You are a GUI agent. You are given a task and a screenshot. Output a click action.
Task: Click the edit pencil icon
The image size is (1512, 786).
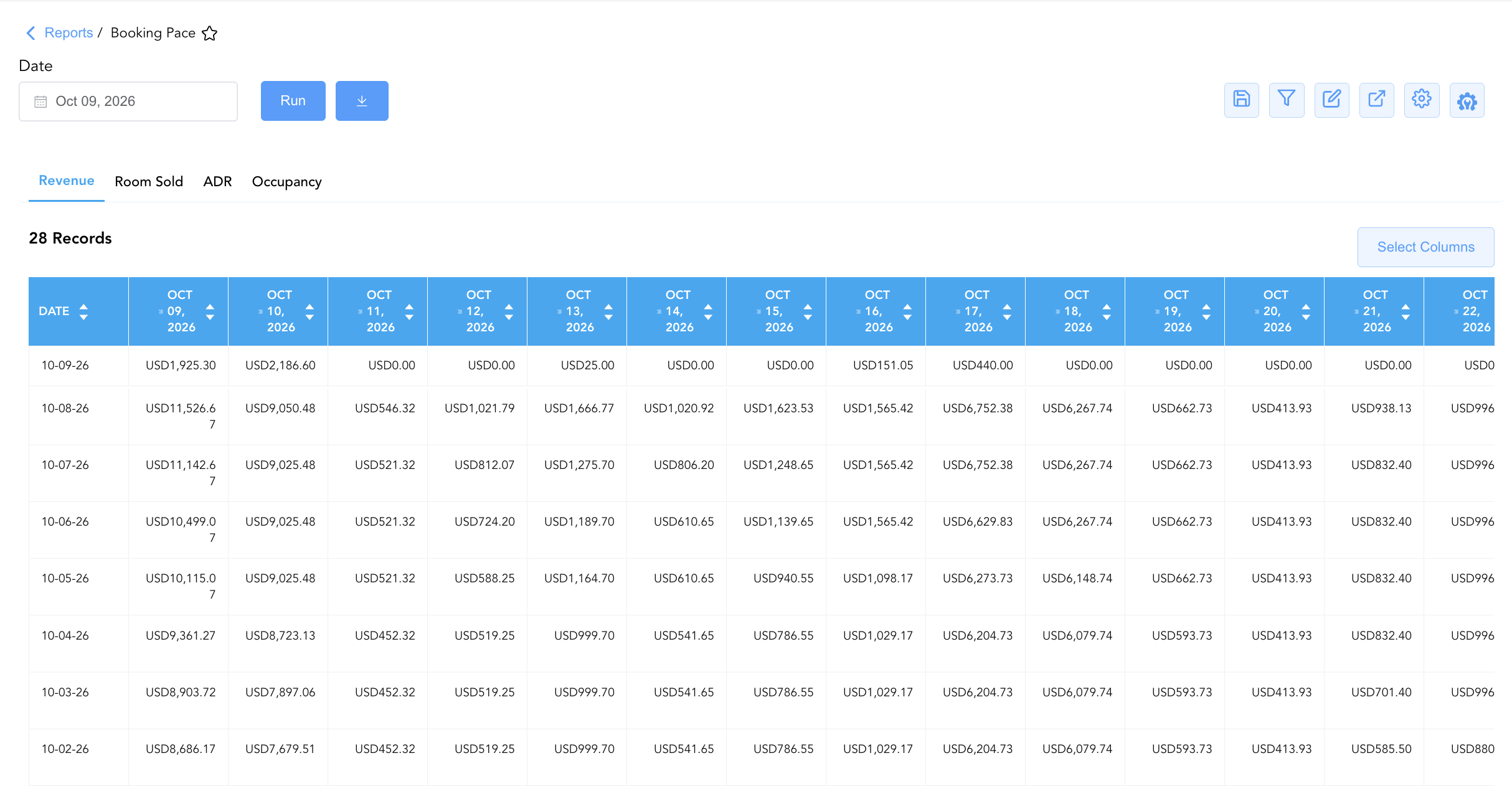pos(1331,100)
